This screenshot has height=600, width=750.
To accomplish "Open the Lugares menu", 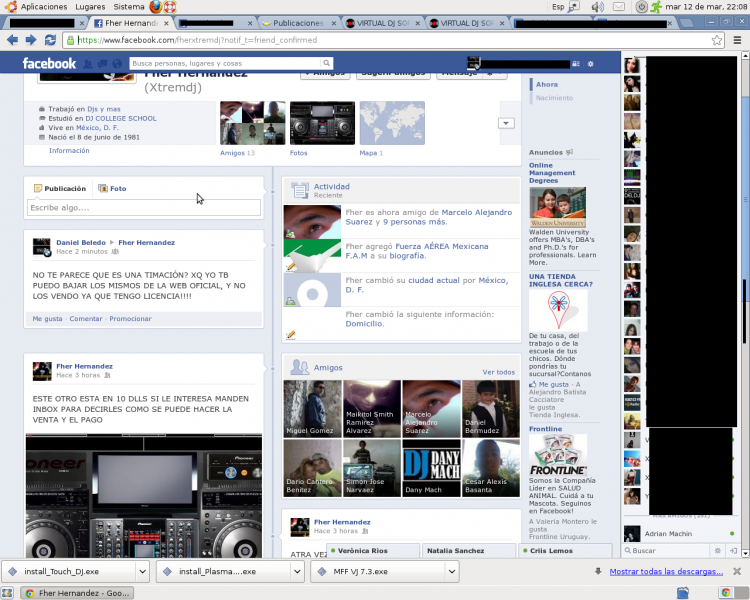I will 90,7.
